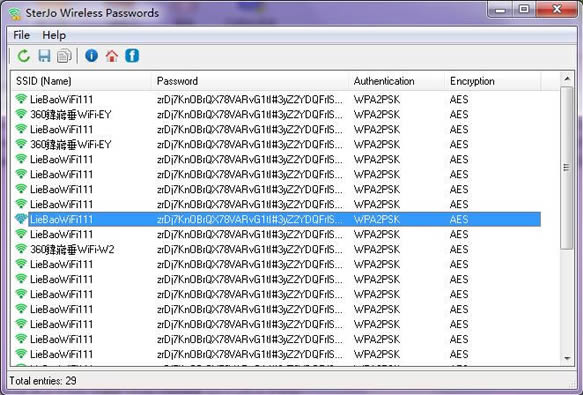
Task: Maximize the SterJo Wireless Passwords window
Action: (524, 9)
